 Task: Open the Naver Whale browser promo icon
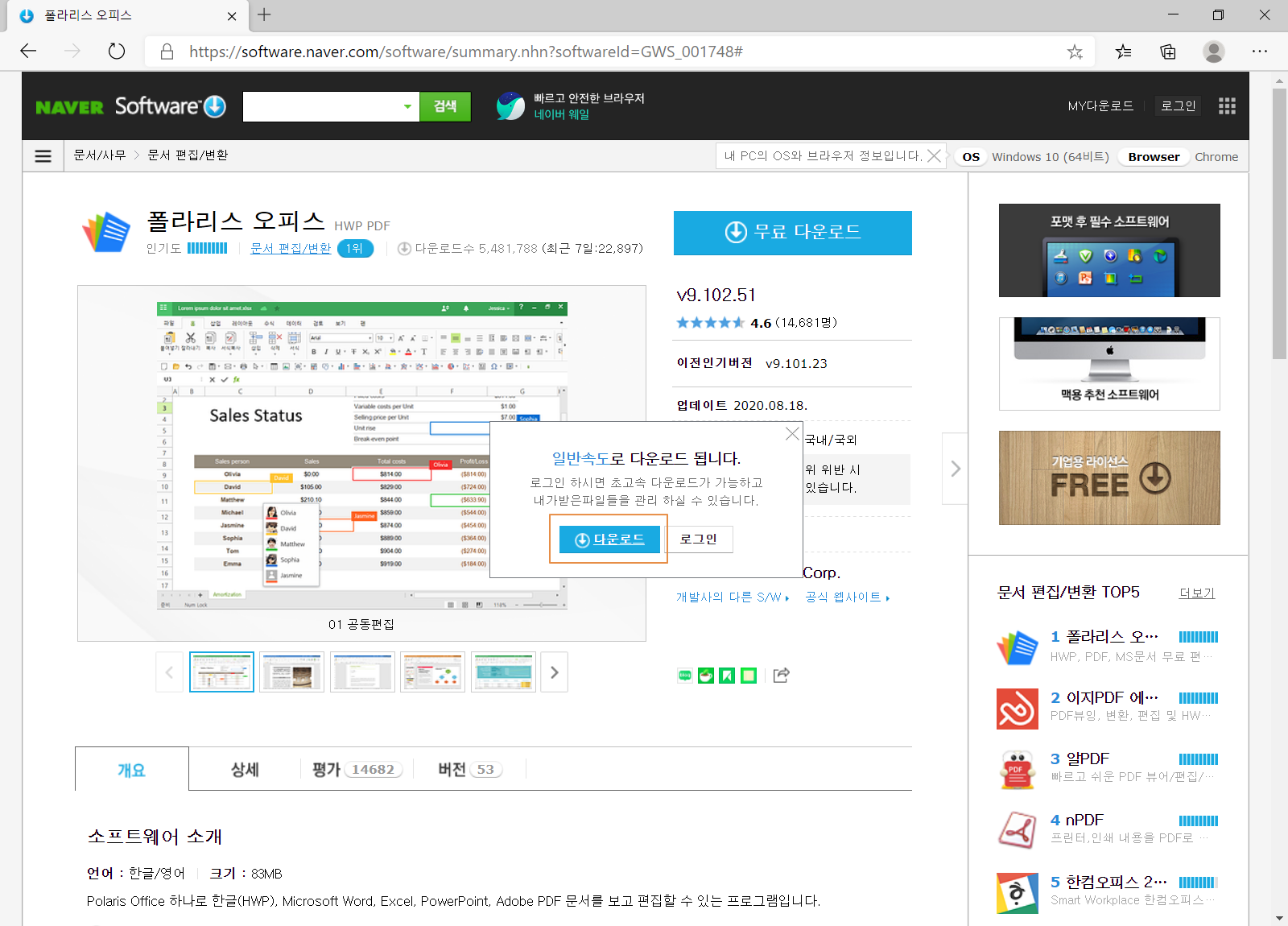tap(510, 106)
